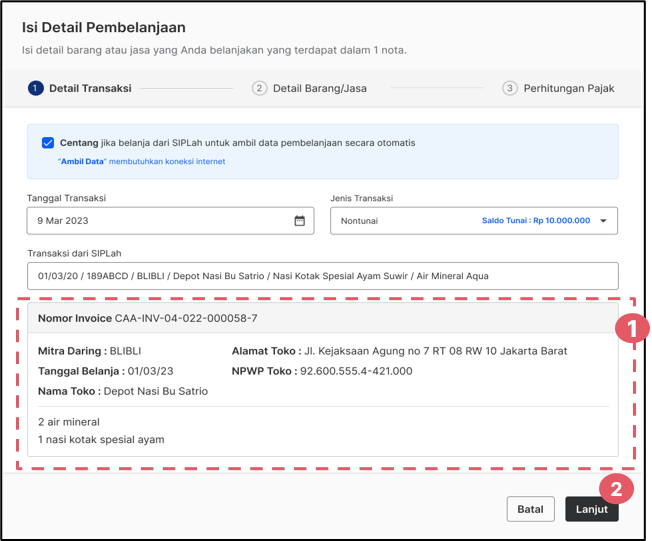Image resolution: width=652 pixels, height=541 pixels.
Task: Click the Saldo Tunai Rp 10.000.000 text
Action: pos(536,221)
